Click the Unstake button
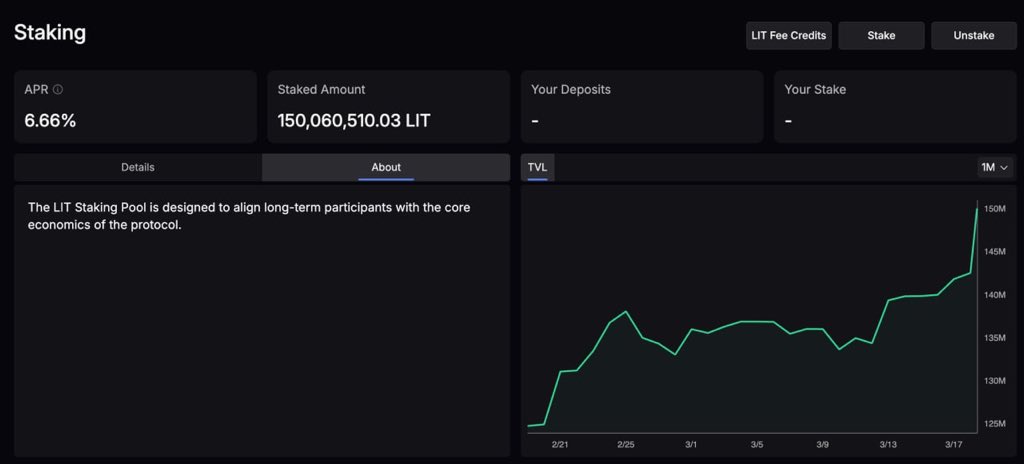Image resolution: width=1024 pixels, height=464 pixels. pos(973,36)
